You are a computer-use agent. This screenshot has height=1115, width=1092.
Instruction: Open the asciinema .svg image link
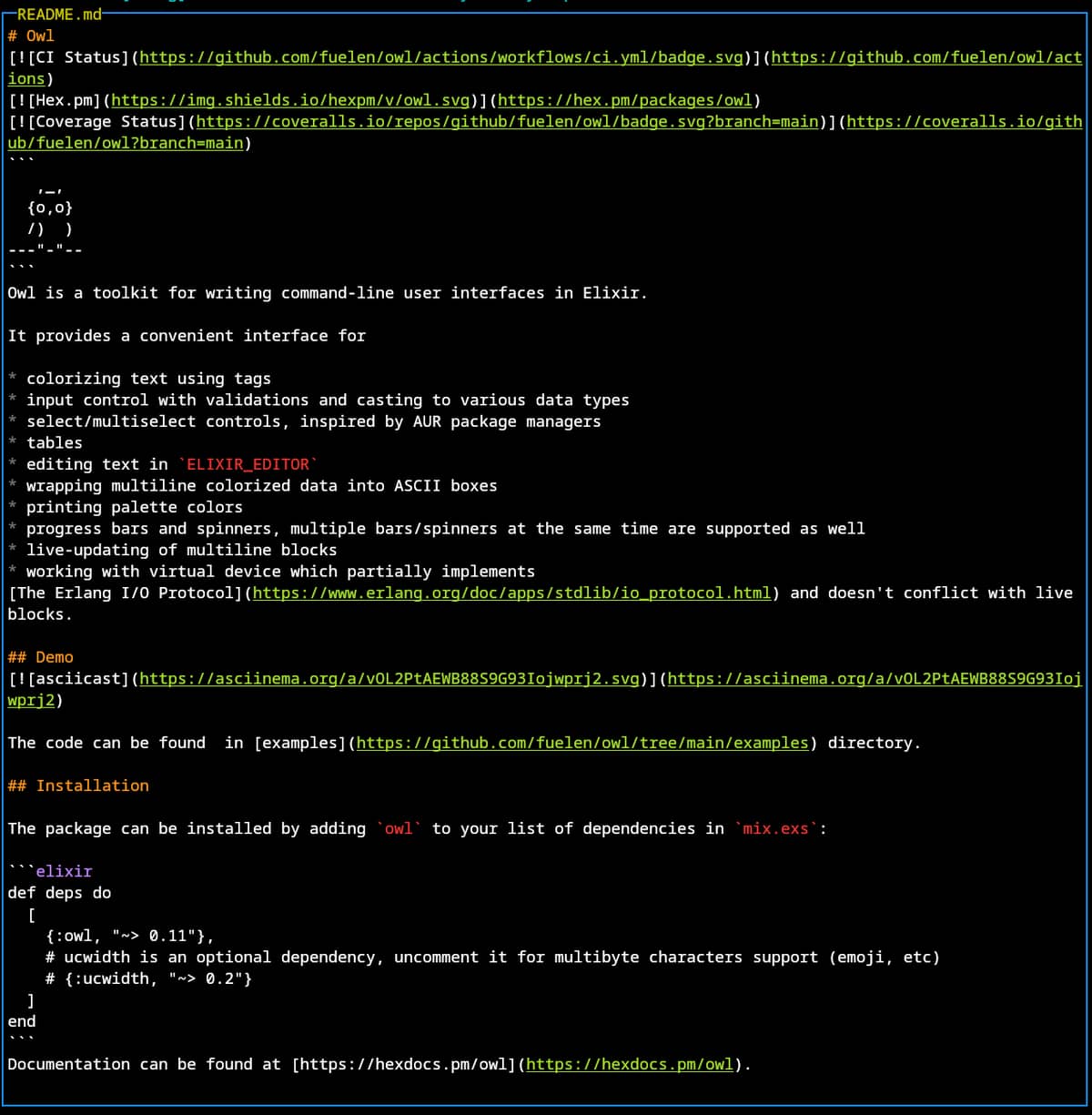click(x=390, y=678)
